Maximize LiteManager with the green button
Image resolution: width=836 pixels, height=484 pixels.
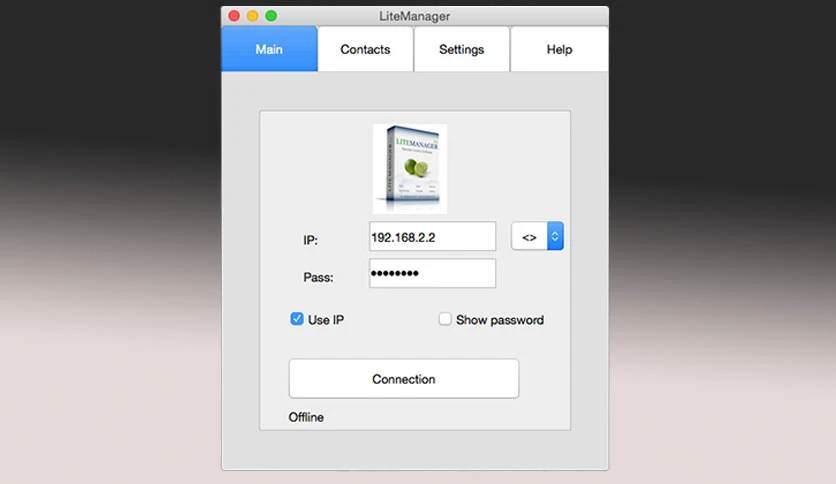pyautogui.click(x=271, y=16)
